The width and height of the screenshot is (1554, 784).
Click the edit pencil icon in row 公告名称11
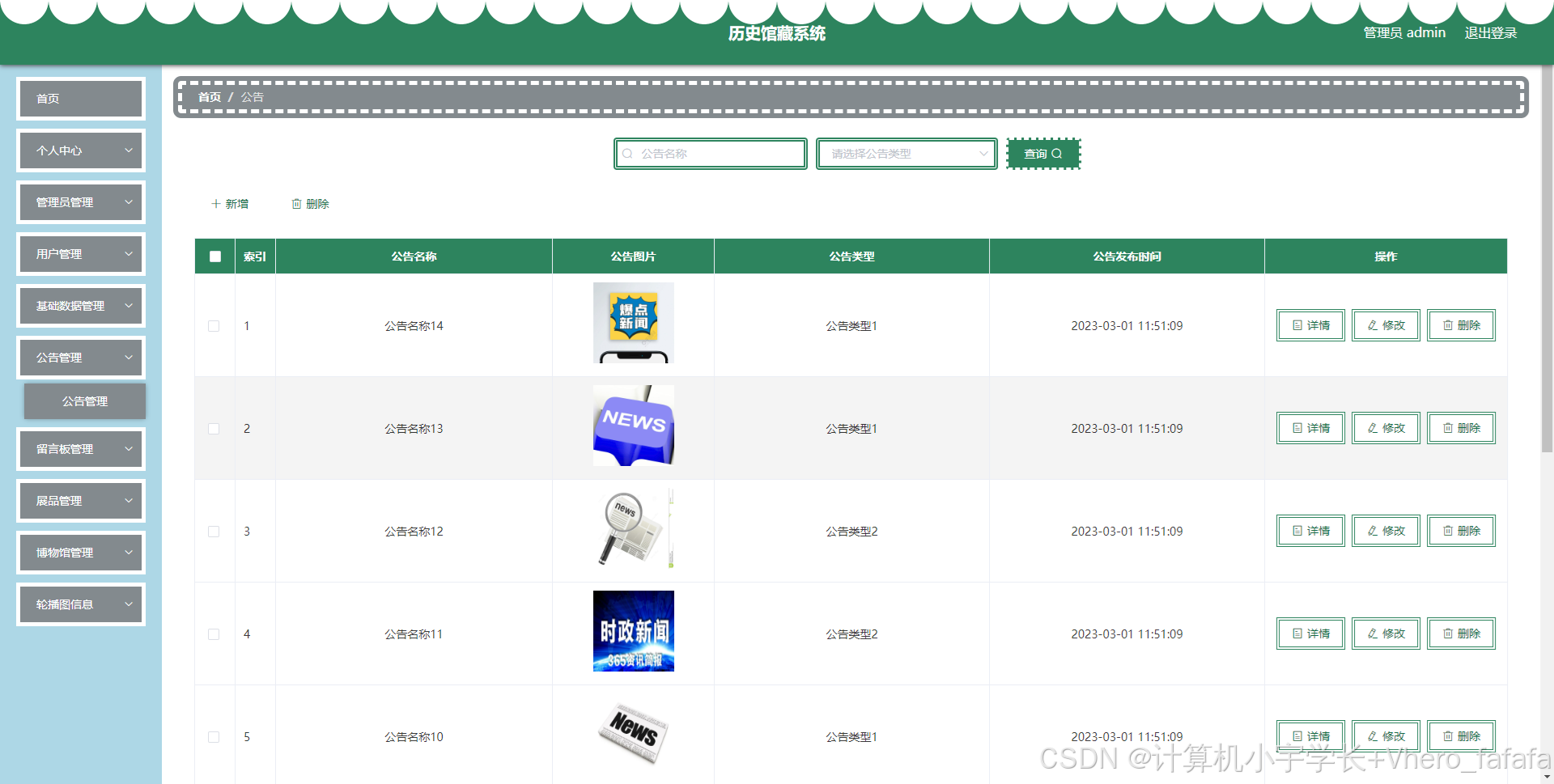[1373, 634]
